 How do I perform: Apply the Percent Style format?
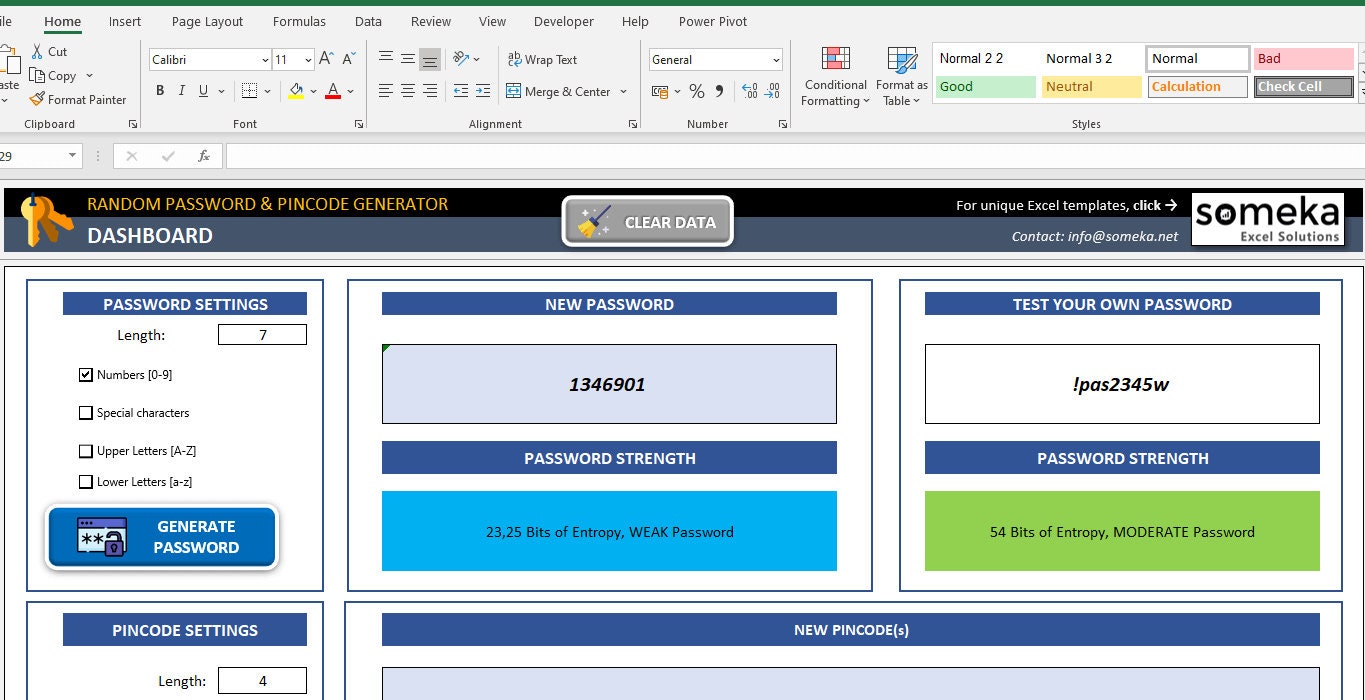(x=696, y=91)
